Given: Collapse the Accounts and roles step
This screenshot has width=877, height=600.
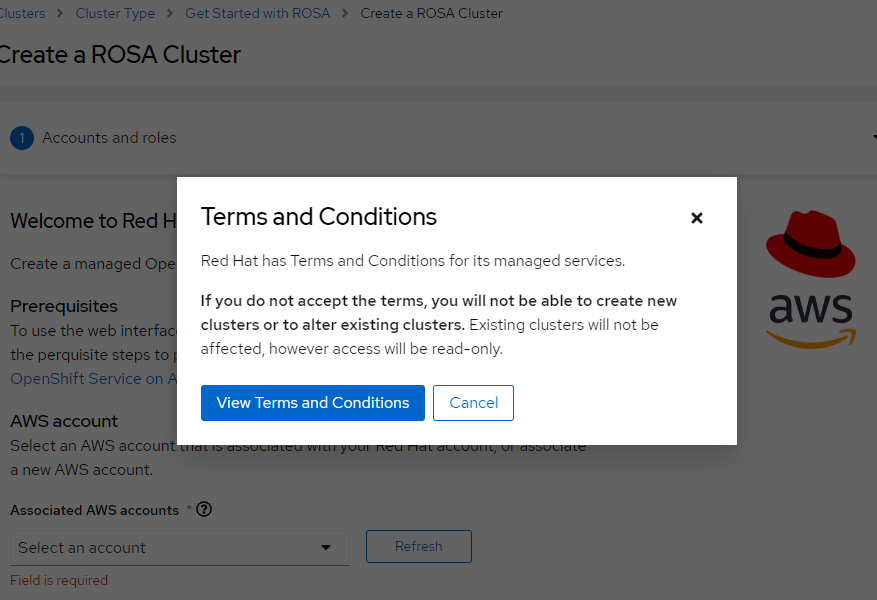Looking at the screenshot, I should point(872,138).
